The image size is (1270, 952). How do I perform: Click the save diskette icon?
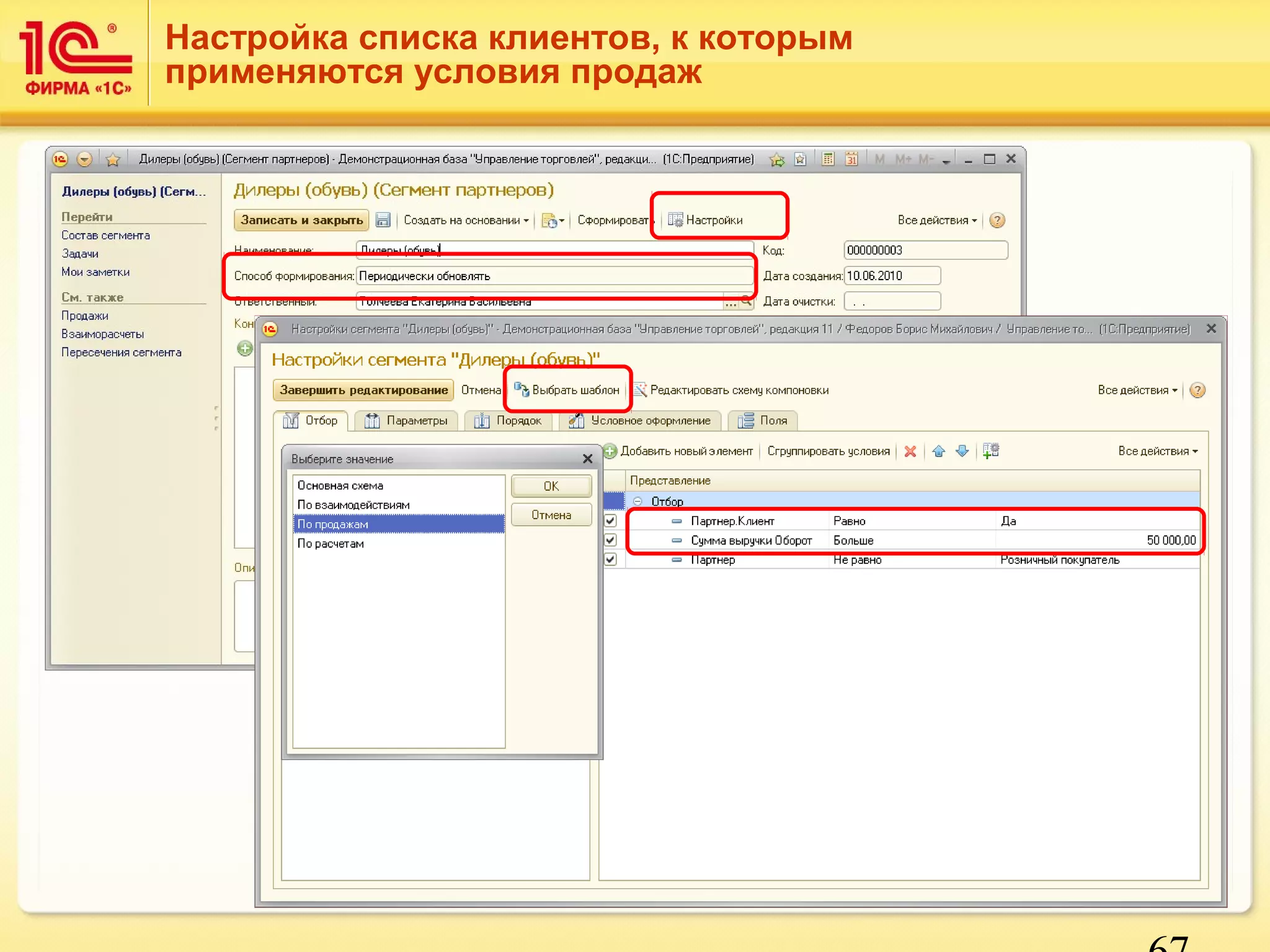(383, 220)
